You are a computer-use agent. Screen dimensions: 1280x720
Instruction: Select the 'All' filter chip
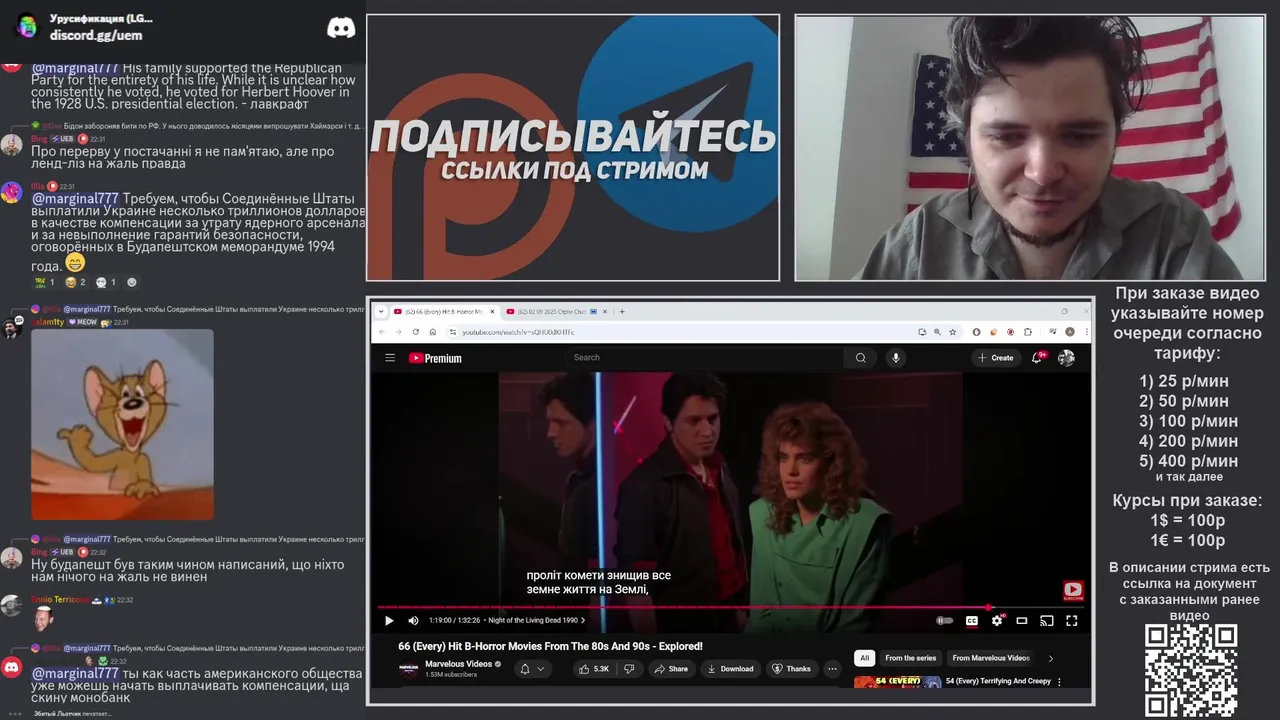coord(865,658)
